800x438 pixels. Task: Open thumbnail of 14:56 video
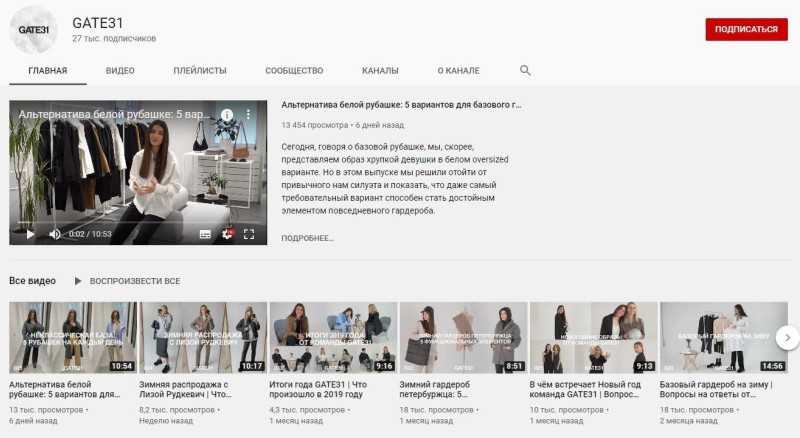723,337
